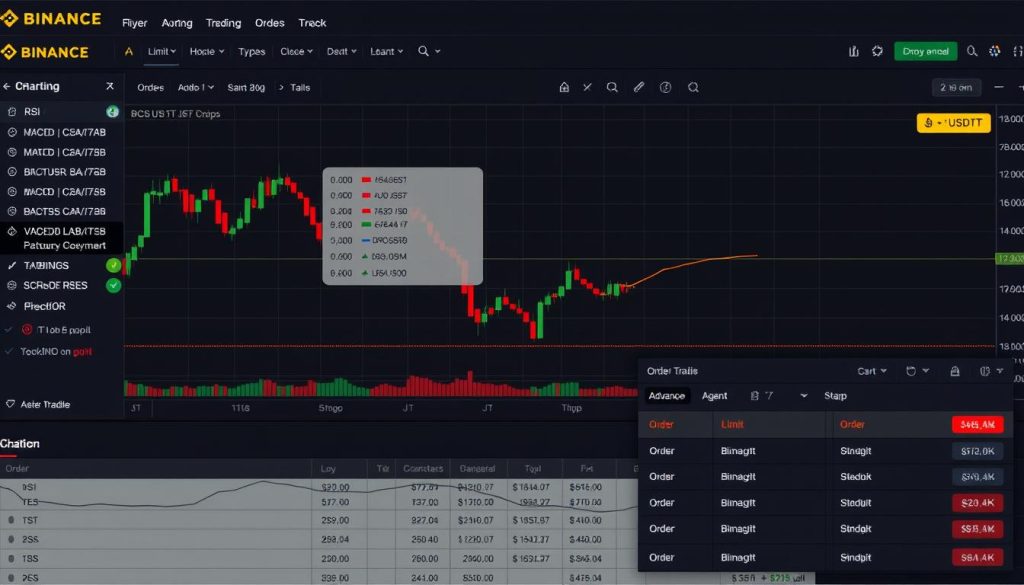
Task: Click the red circle icon beside IT lob 5 popil
Action: pyautogui.click(x=27, y=330)
